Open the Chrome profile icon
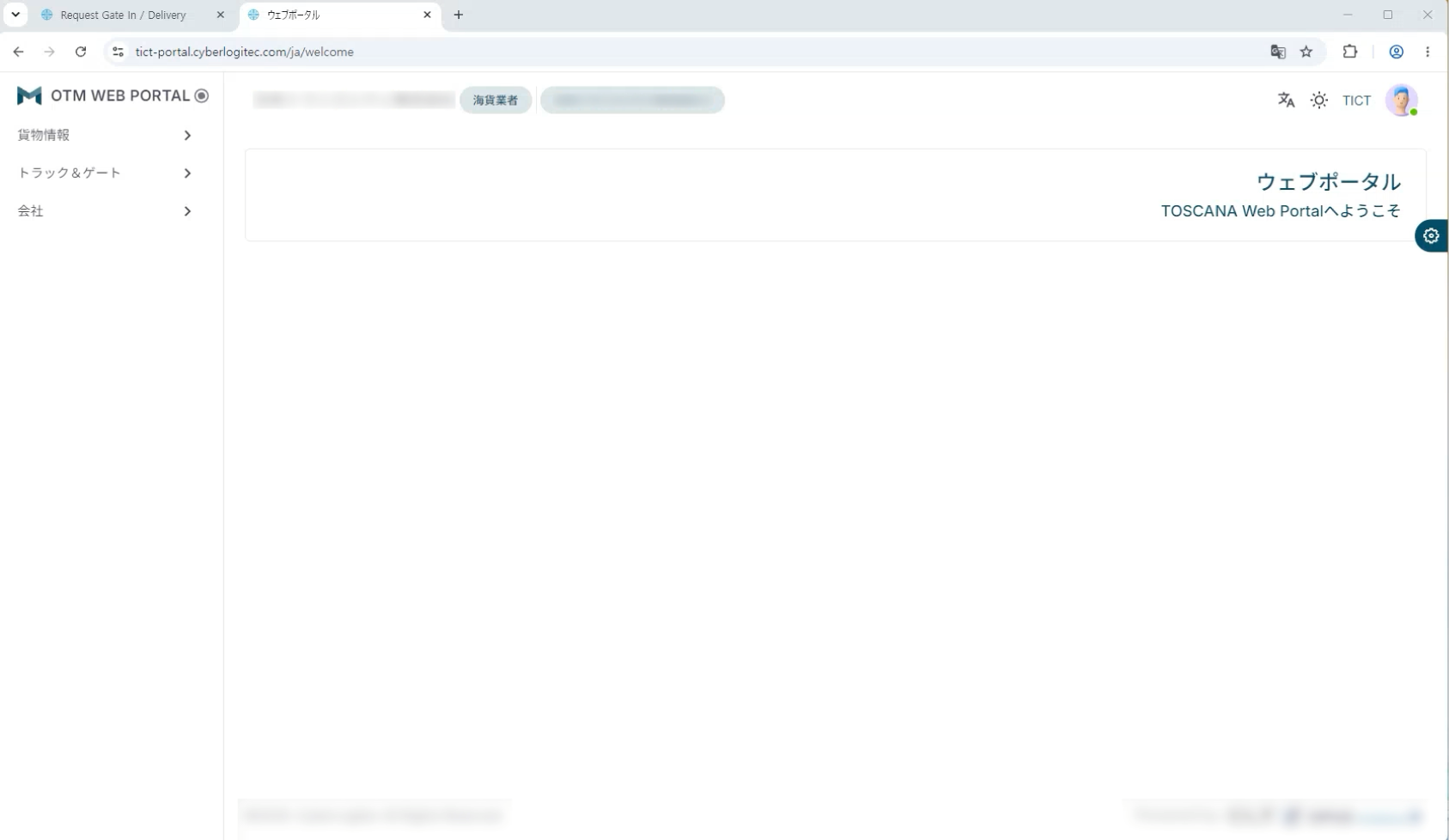This screenshot has height=840, width=1449. pyautogui.click(x=1397, y=52)
